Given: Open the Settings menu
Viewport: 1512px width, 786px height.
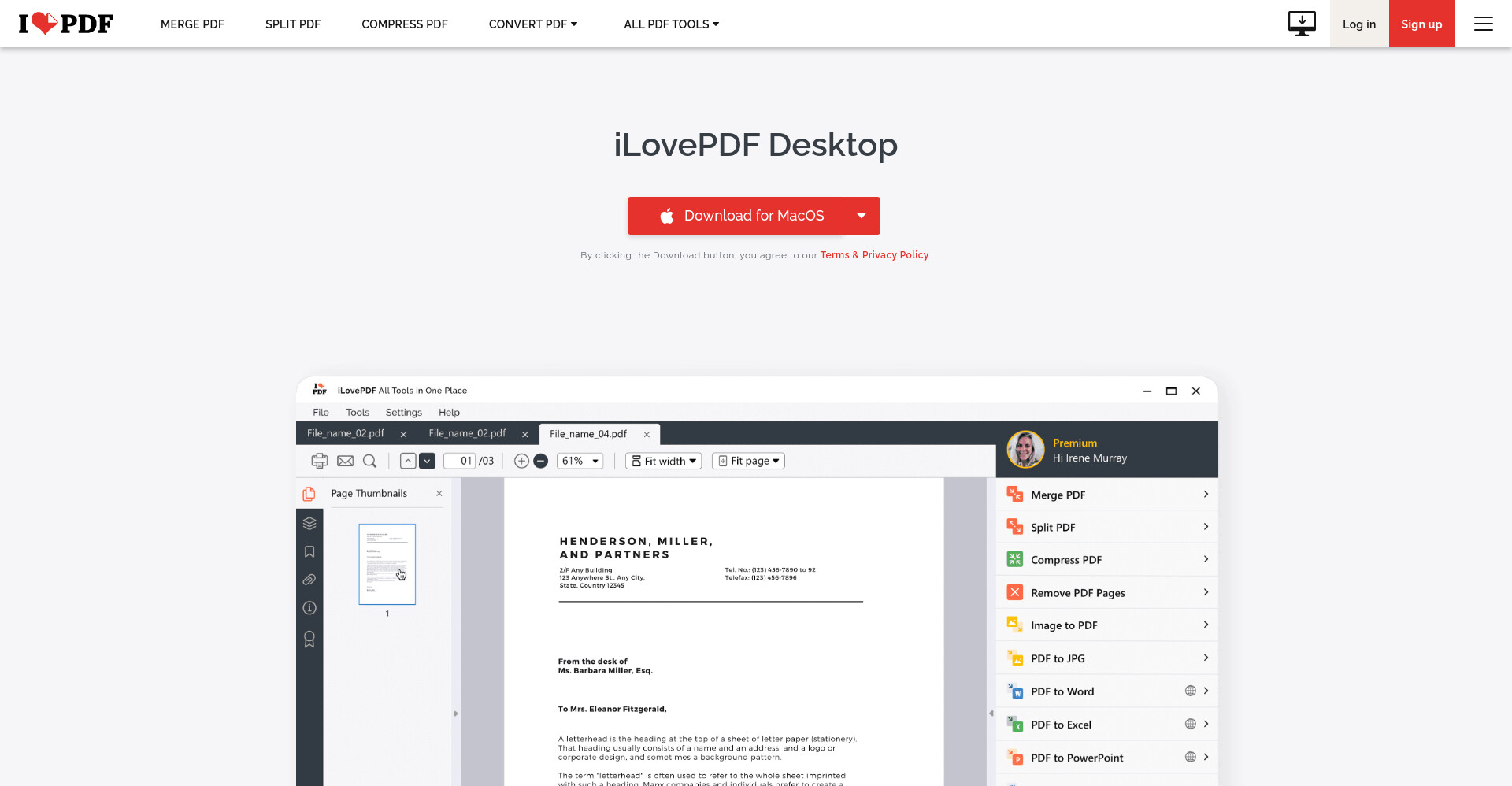Looking at the screenshot, I should point(404,412).
